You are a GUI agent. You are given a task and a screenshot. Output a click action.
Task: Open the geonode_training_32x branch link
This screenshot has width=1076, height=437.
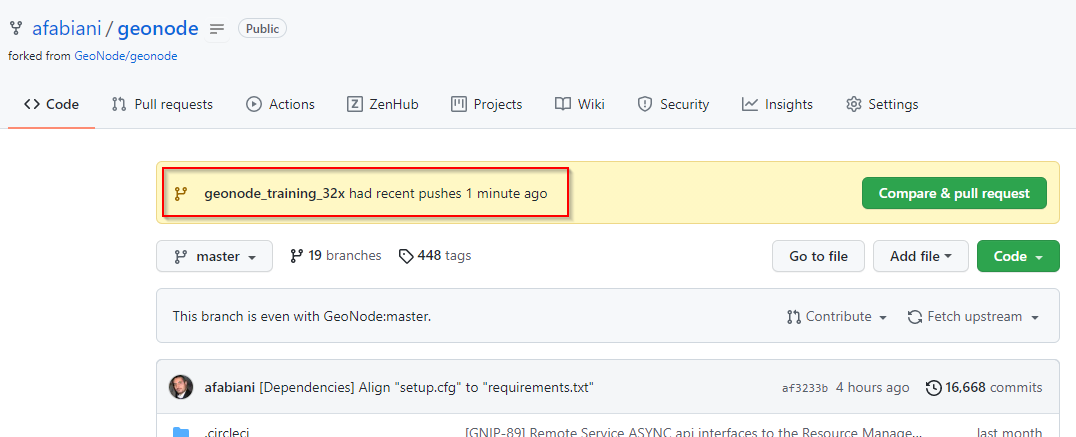tap(274, 193)
